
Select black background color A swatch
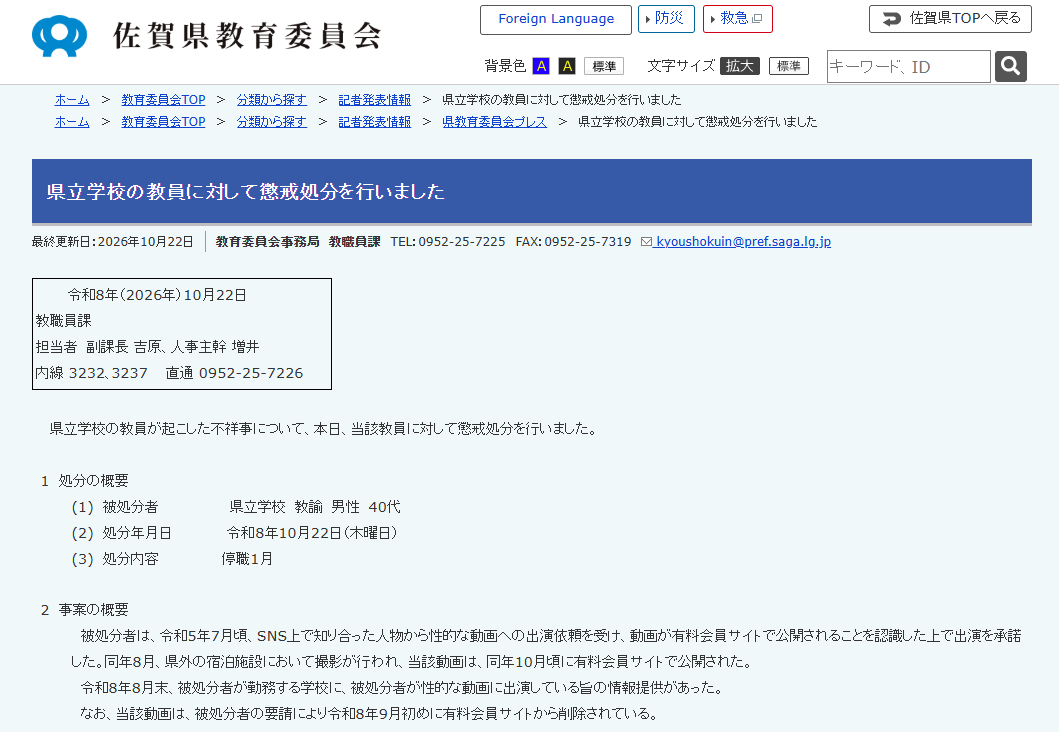pos(567,66)
